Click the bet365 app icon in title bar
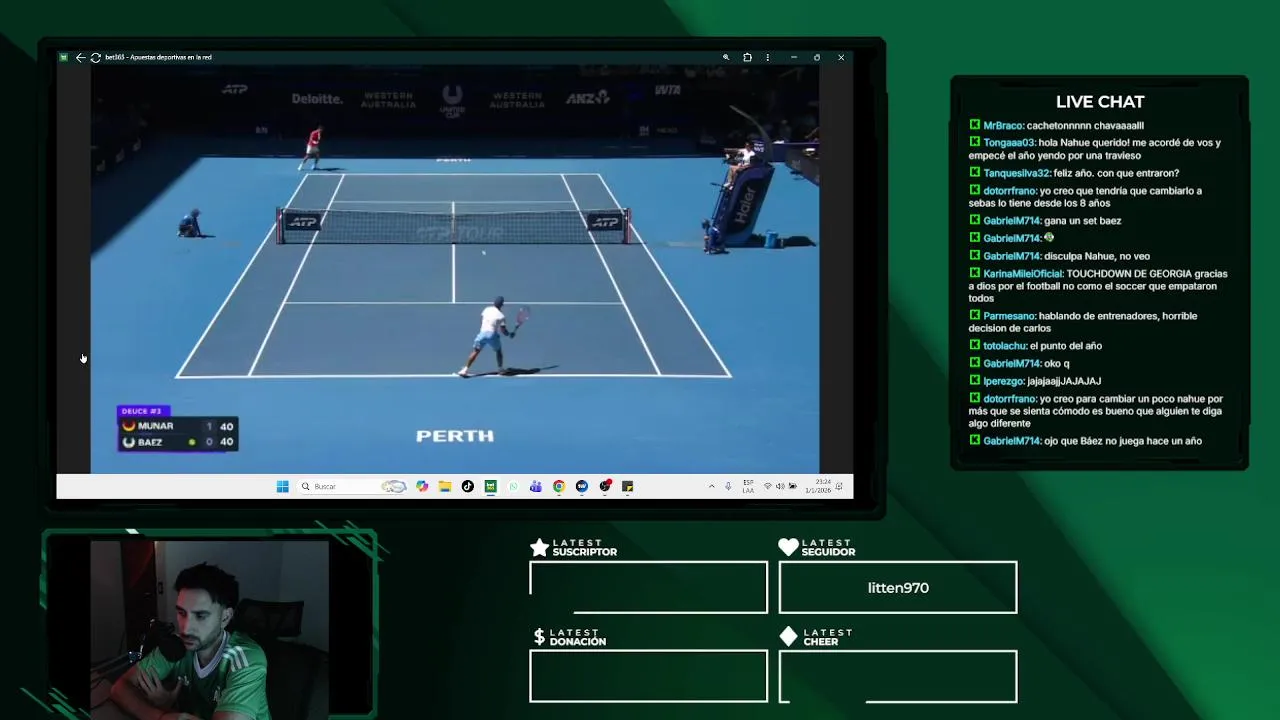The width and height of the screenshot is (1280, 720). (63, 57)
